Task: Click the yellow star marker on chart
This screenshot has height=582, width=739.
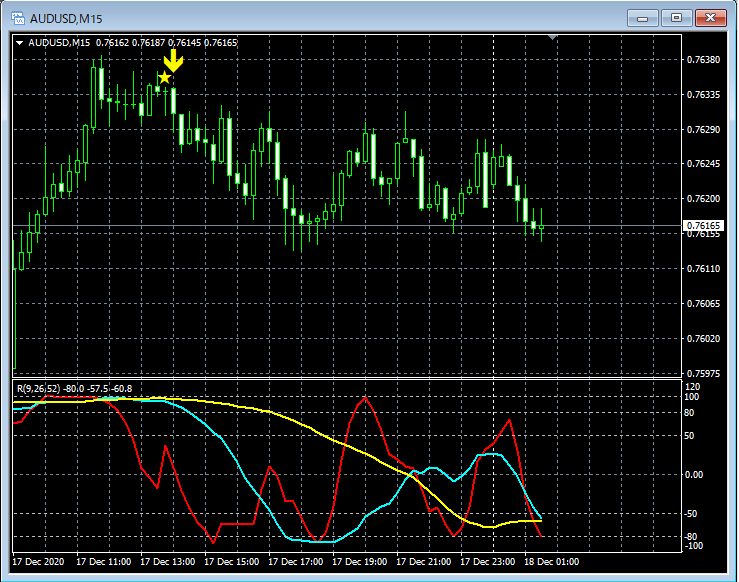Action: (x=164, y=78)
